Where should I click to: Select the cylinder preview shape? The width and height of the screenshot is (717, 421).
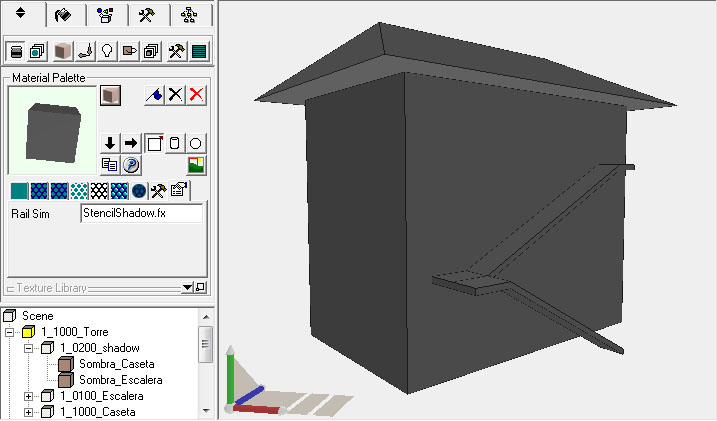175,143
